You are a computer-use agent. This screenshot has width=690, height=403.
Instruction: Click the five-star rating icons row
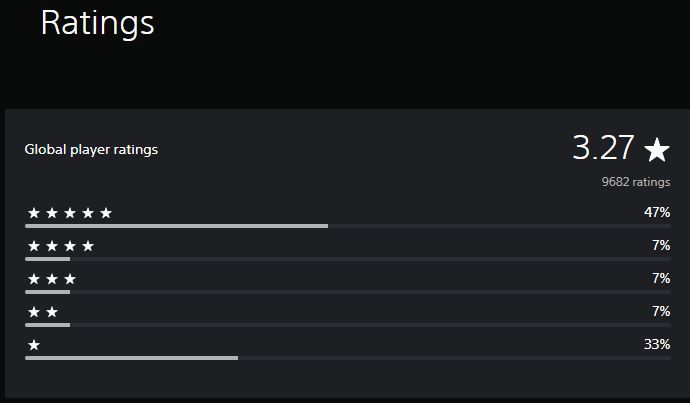pyautogui.click(x=70, y=213)
